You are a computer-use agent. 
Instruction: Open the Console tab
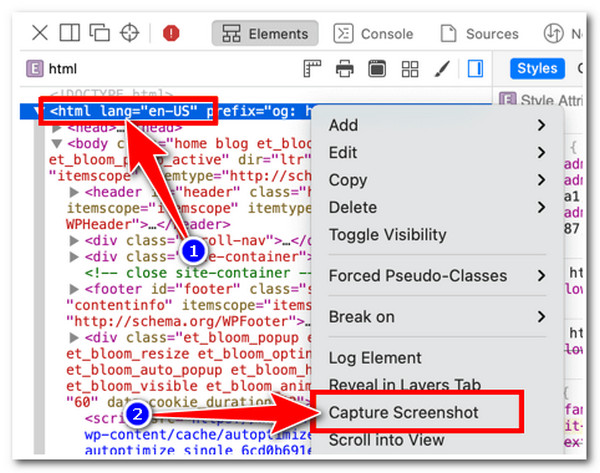(x=373, y=34)
